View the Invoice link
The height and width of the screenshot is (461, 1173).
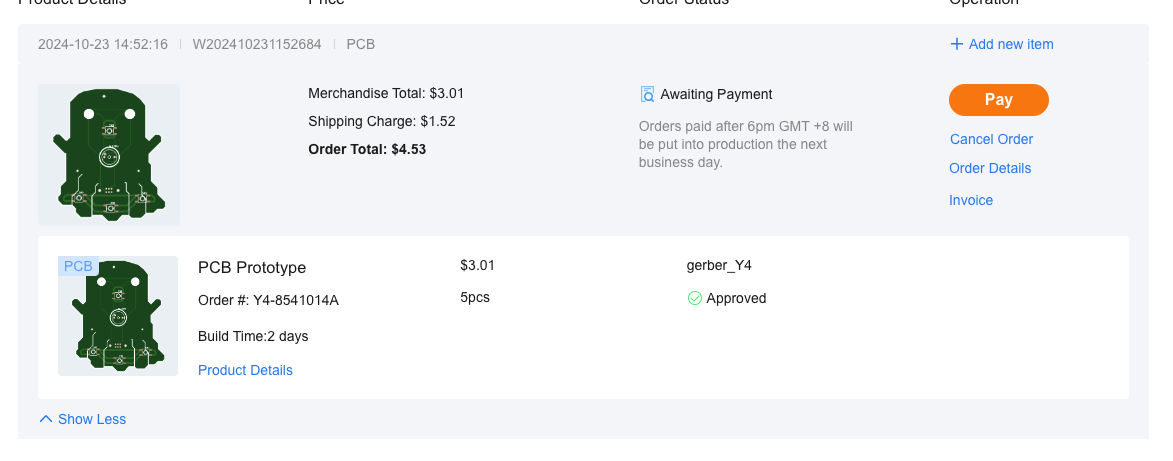click(x=971, y=200)
